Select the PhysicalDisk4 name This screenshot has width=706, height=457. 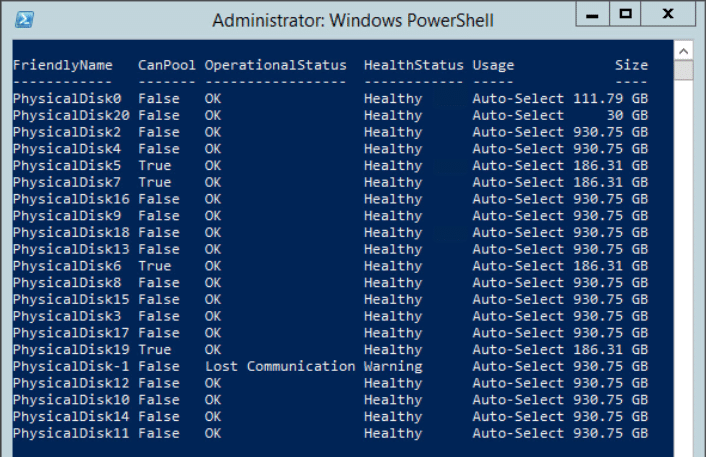pyautogui.click(x=67, y=149)
